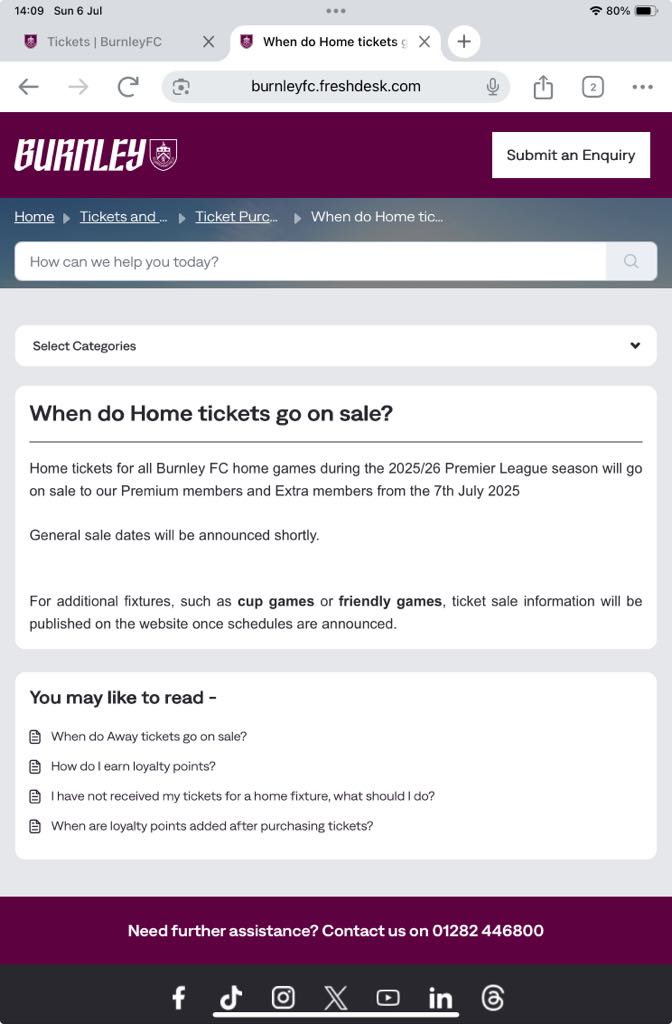Open a new browser tab
This screenshot has width=672, height=1024.
[463, 42]
